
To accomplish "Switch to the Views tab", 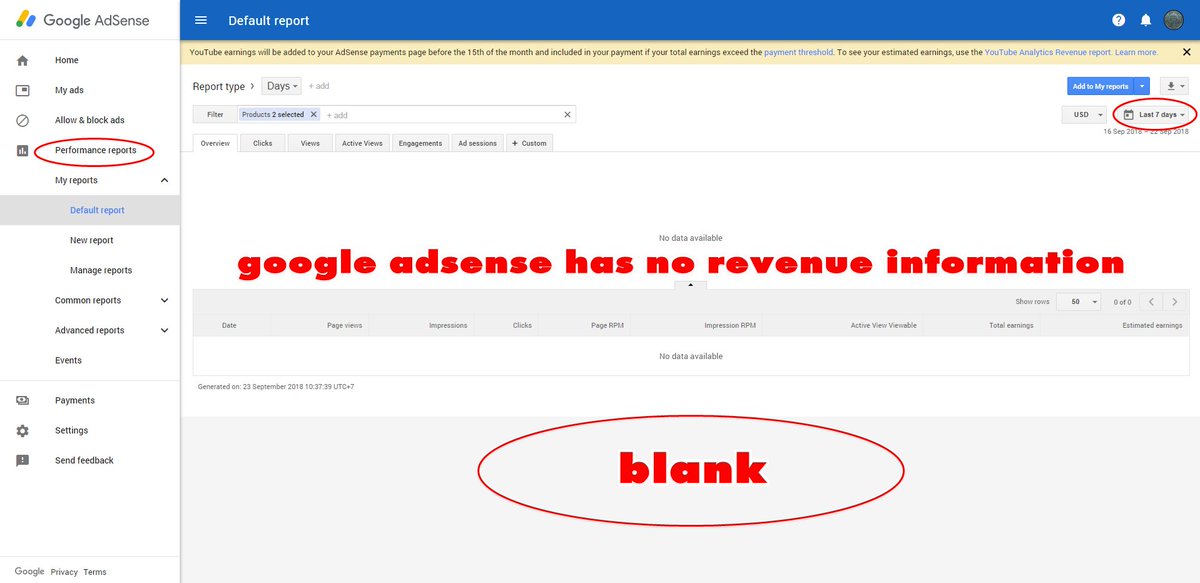I will pyautogui.click(x=311, y=143).
